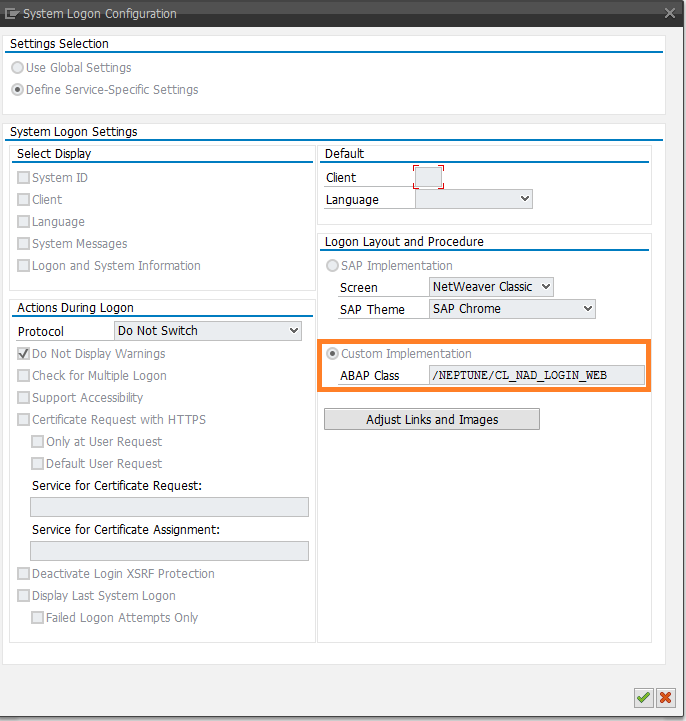Choose the Custom Implementation radio button
The width and height of the screenshot is (686, 721).
click(333, 354)
